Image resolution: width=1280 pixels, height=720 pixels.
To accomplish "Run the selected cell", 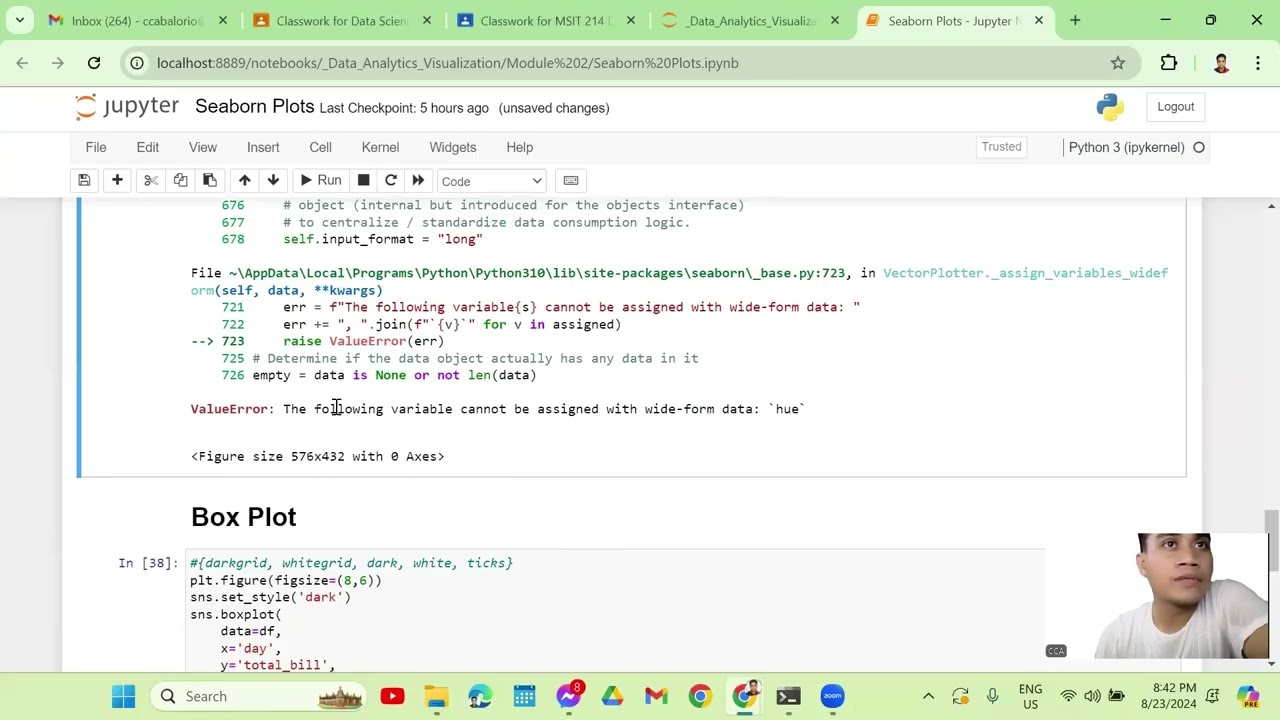I will point(320,181).
